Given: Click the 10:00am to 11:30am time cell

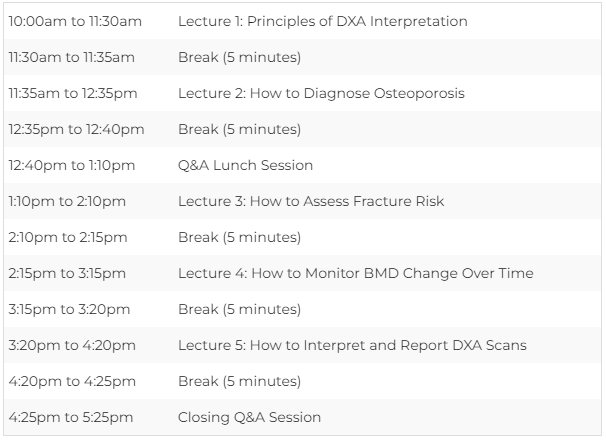Looking at the screenshot, I should [75, 21].
